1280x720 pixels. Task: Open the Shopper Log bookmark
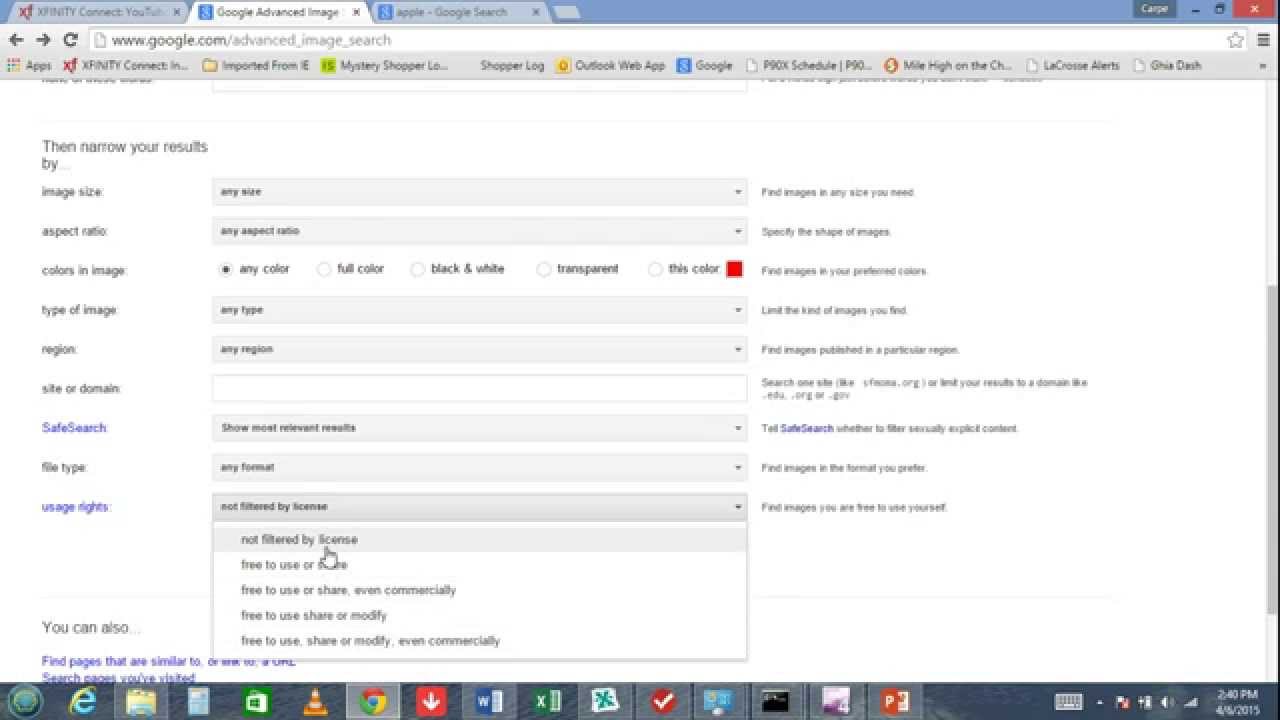(512, 66)
